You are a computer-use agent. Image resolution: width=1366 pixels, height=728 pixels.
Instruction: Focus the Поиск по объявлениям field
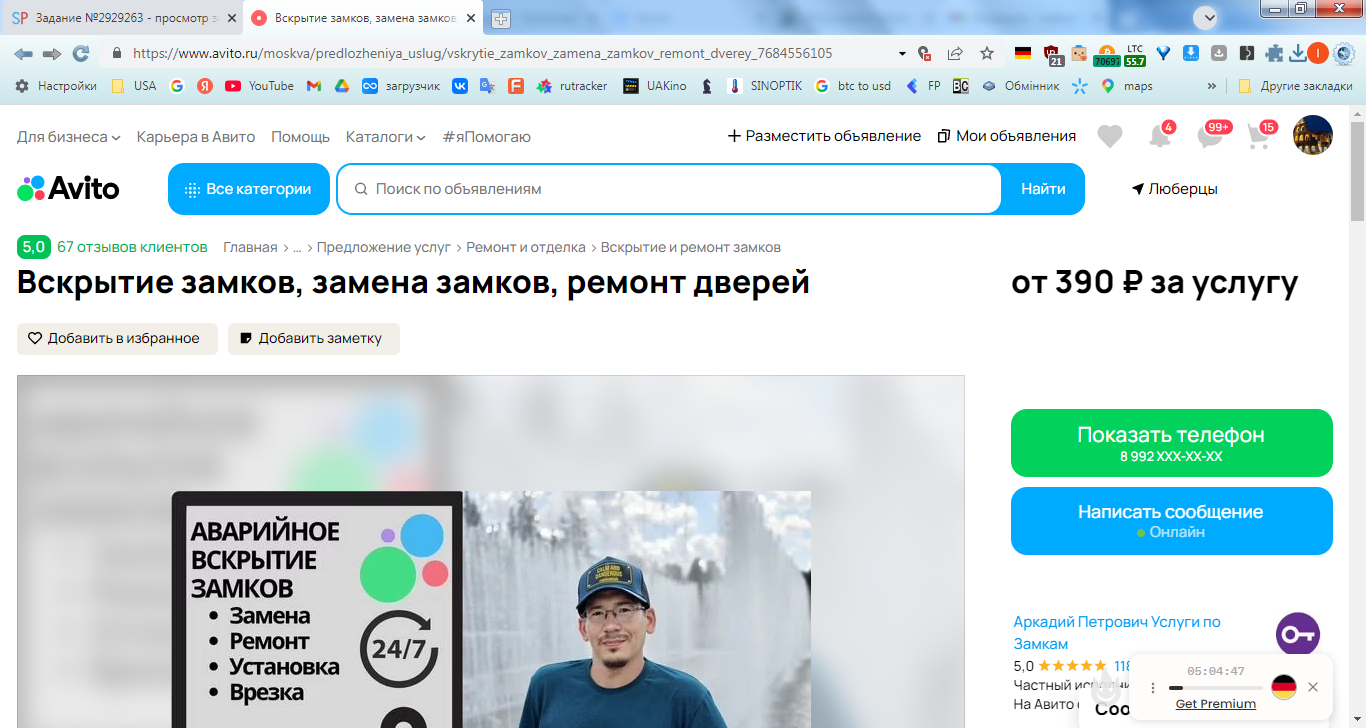669,189
